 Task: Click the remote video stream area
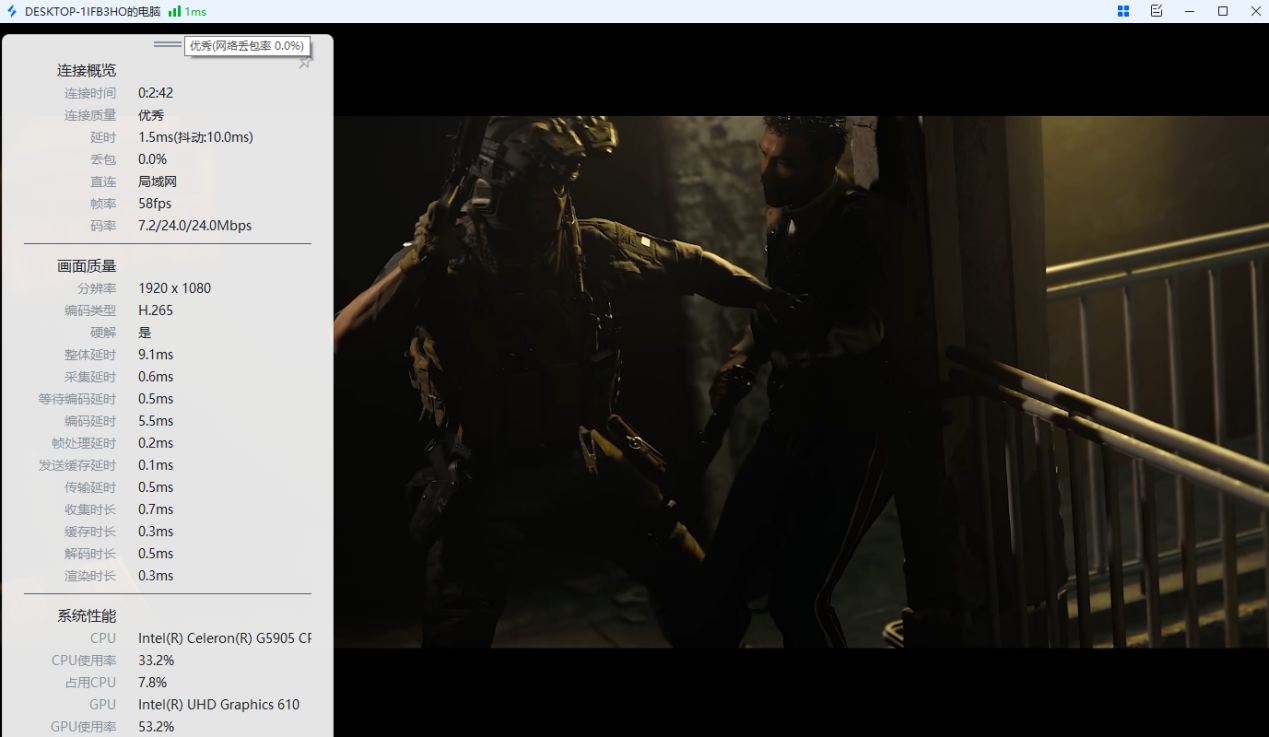801,382
